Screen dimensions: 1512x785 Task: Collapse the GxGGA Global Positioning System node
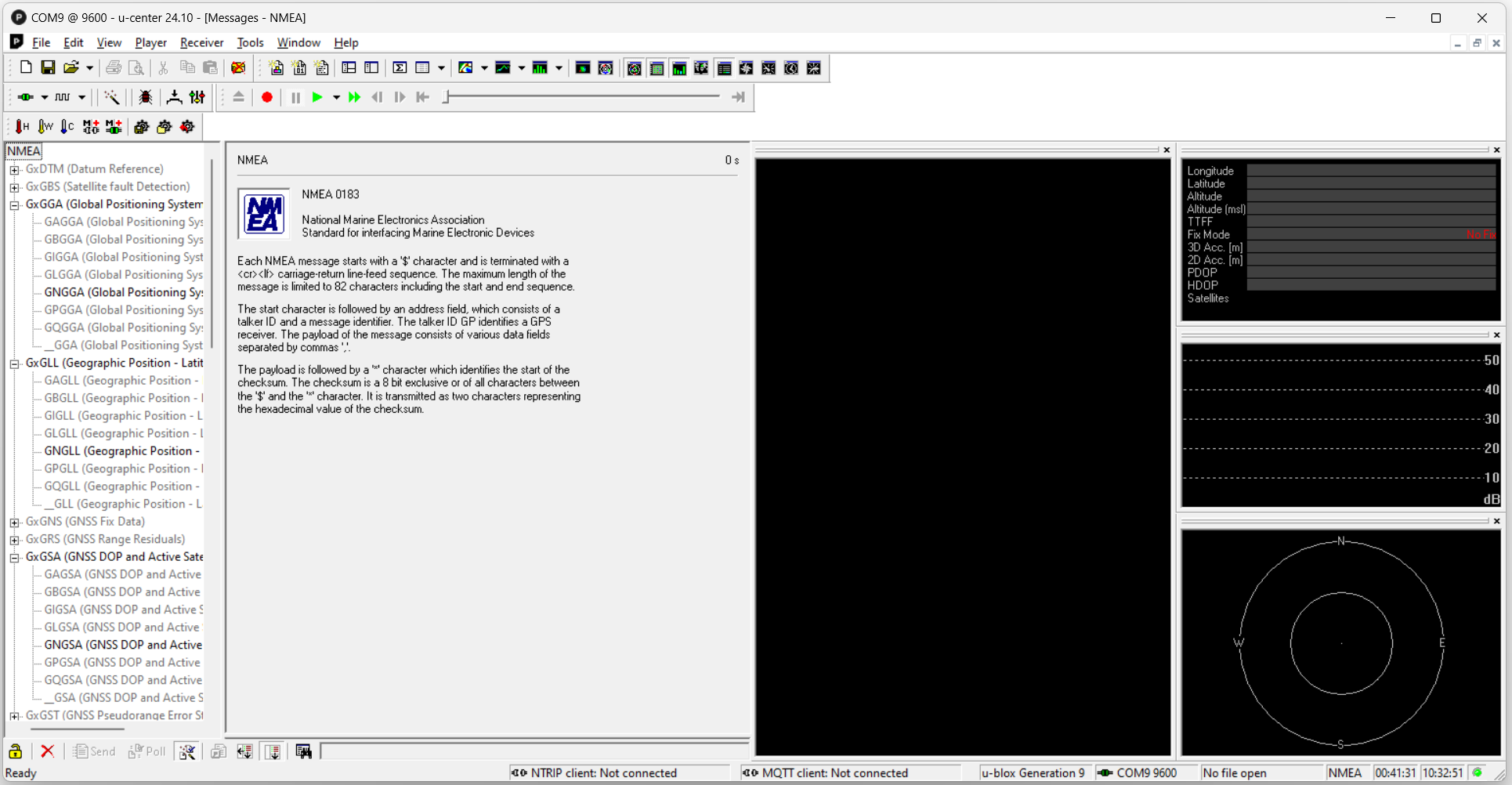click(x=14, y=204)
